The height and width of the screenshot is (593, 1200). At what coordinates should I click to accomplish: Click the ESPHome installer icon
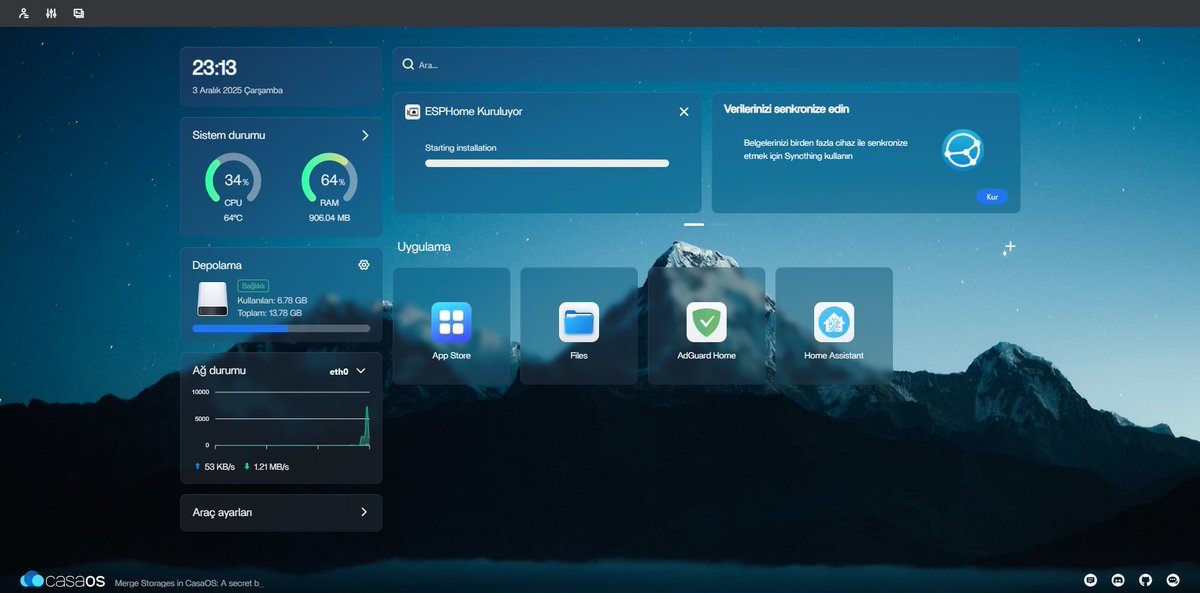click(412, 112)
